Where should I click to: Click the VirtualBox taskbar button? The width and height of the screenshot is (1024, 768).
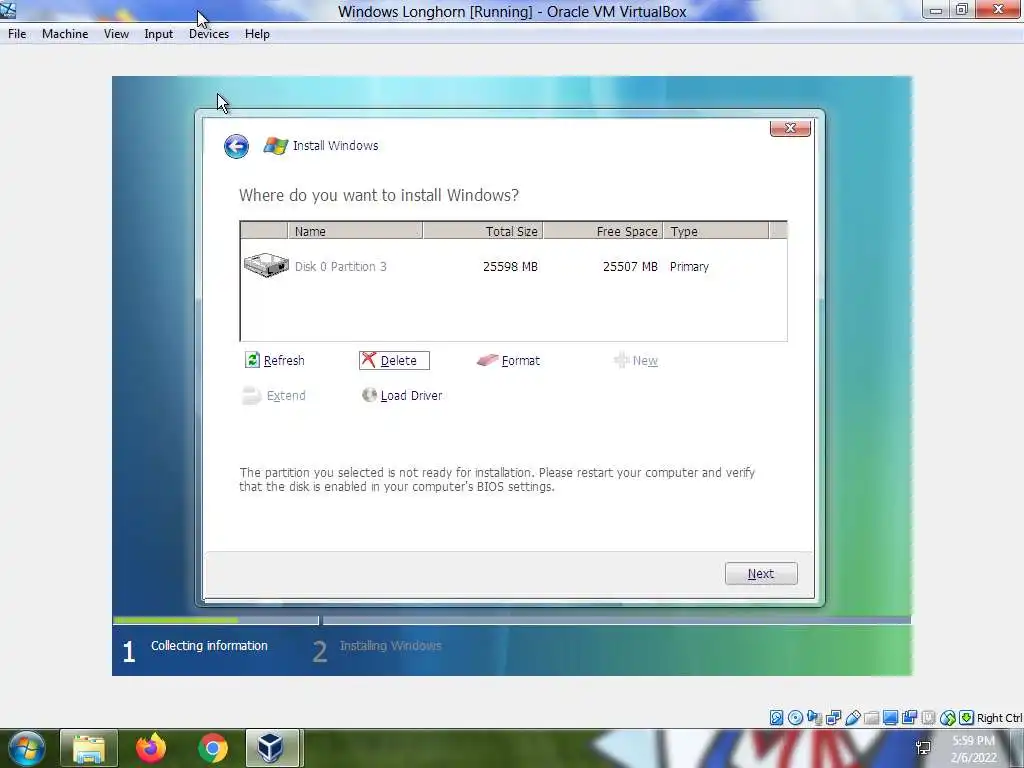272,748
